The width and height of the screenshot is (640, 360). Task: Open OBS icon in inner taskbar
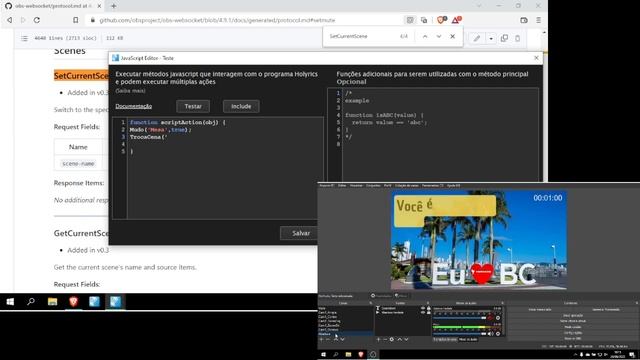pos(373,354)
